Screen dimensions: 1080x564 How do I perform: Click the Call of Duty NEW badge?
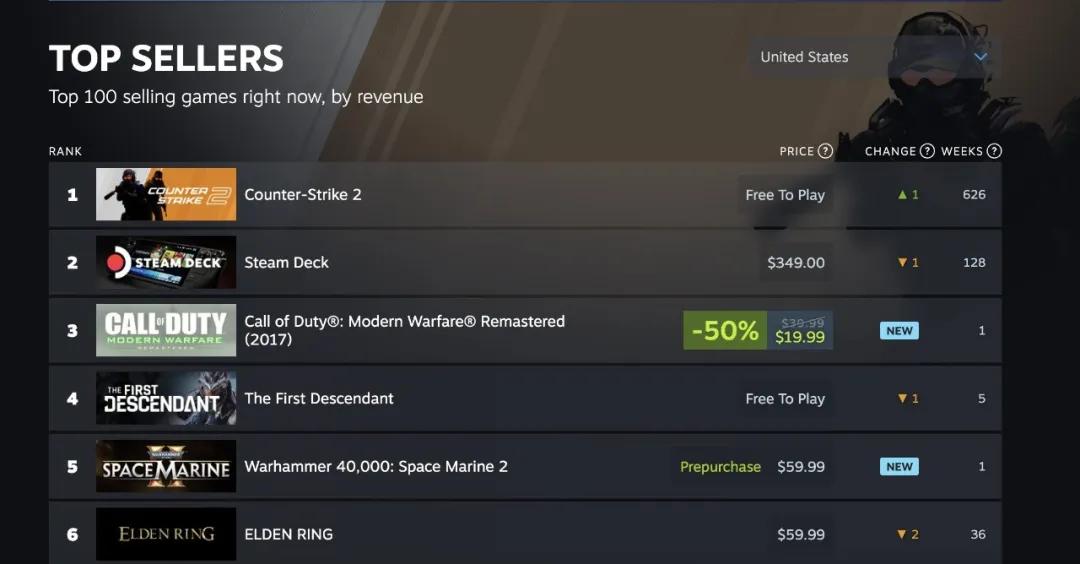[x=899, y=330]
